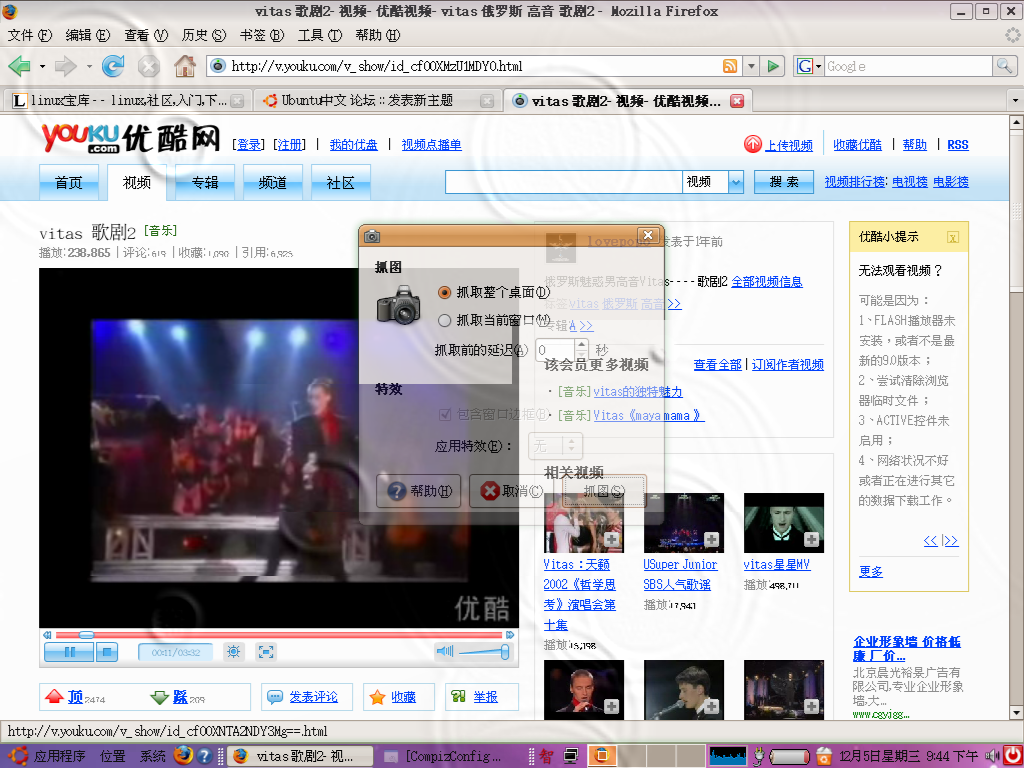This screenshot has width=1024, height=768.
Task: Click the 抓图 capture button
Action: (x=604, y=491)
